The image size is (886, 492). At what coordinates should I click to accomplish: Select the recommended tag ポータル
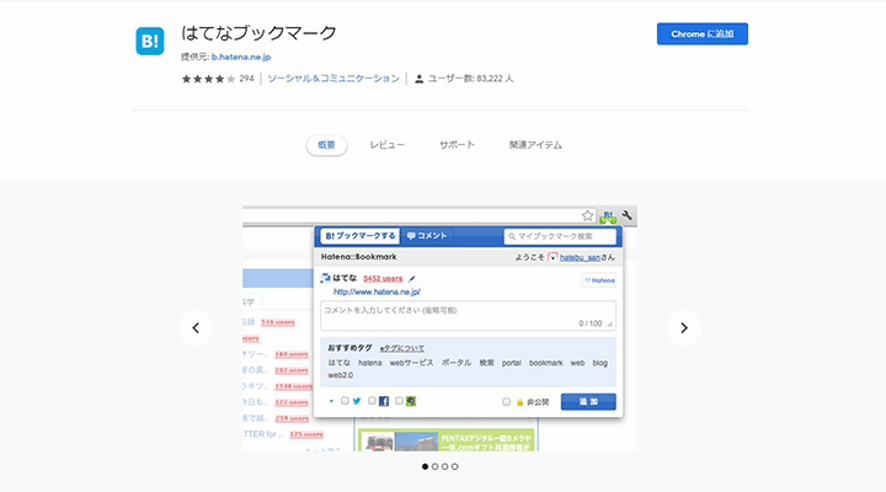coord(456,363)
